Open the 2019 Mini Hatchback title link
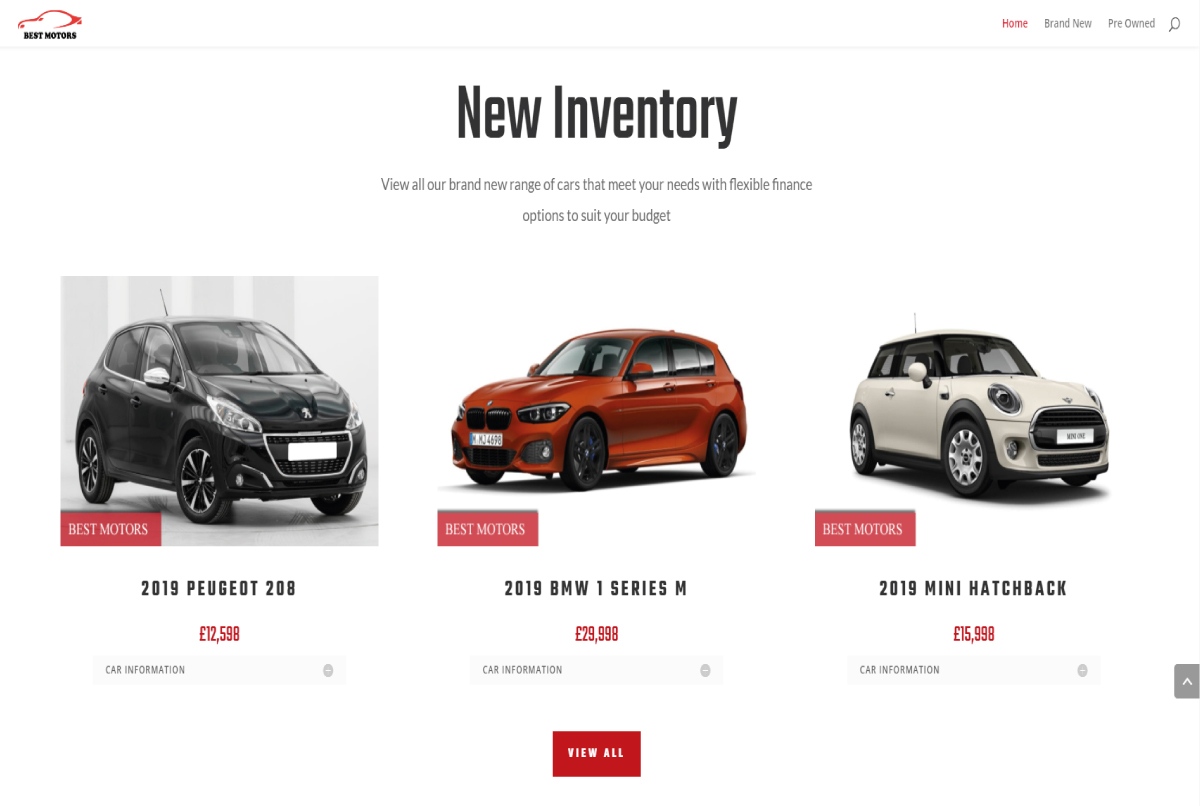1200x806 pixels. tap(973, 588)
